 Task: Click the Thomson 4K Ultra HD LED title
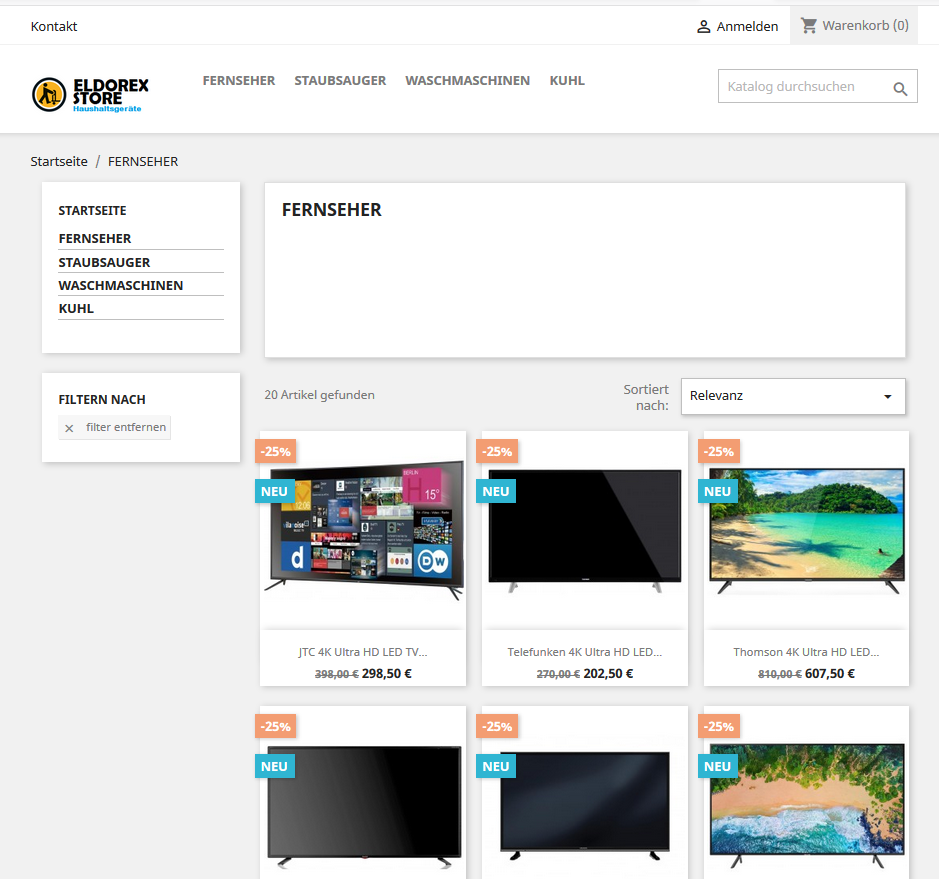(x=806, y=652)
